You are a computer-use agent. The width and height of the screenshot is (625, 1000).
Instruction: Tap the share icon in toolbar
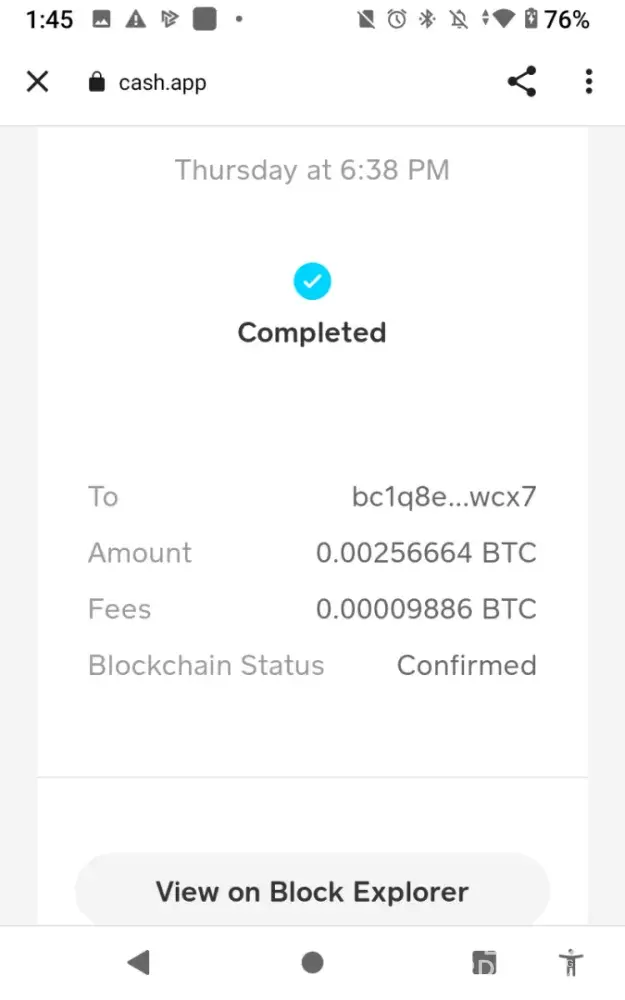click(522, 82)
